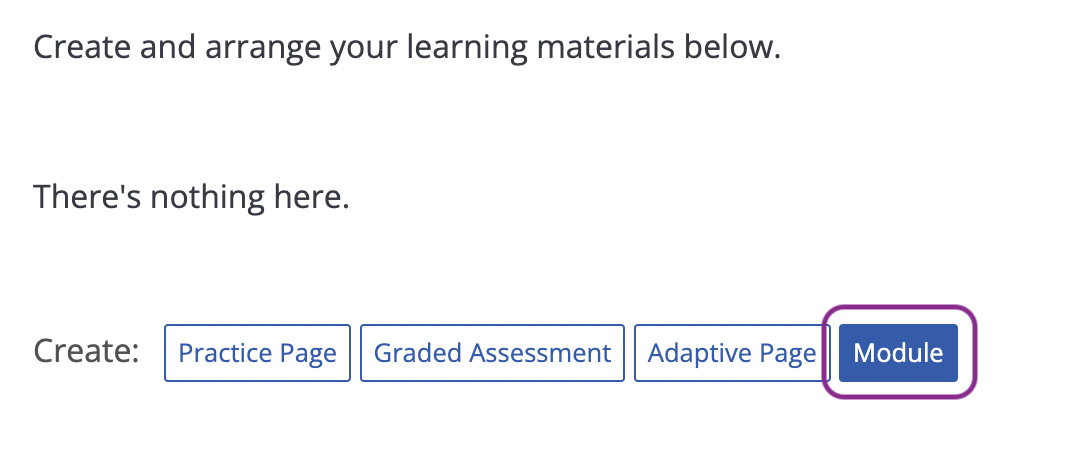Open Graded Assessment creation
This screenshot has width=1066, height=466.
(492, 353)
